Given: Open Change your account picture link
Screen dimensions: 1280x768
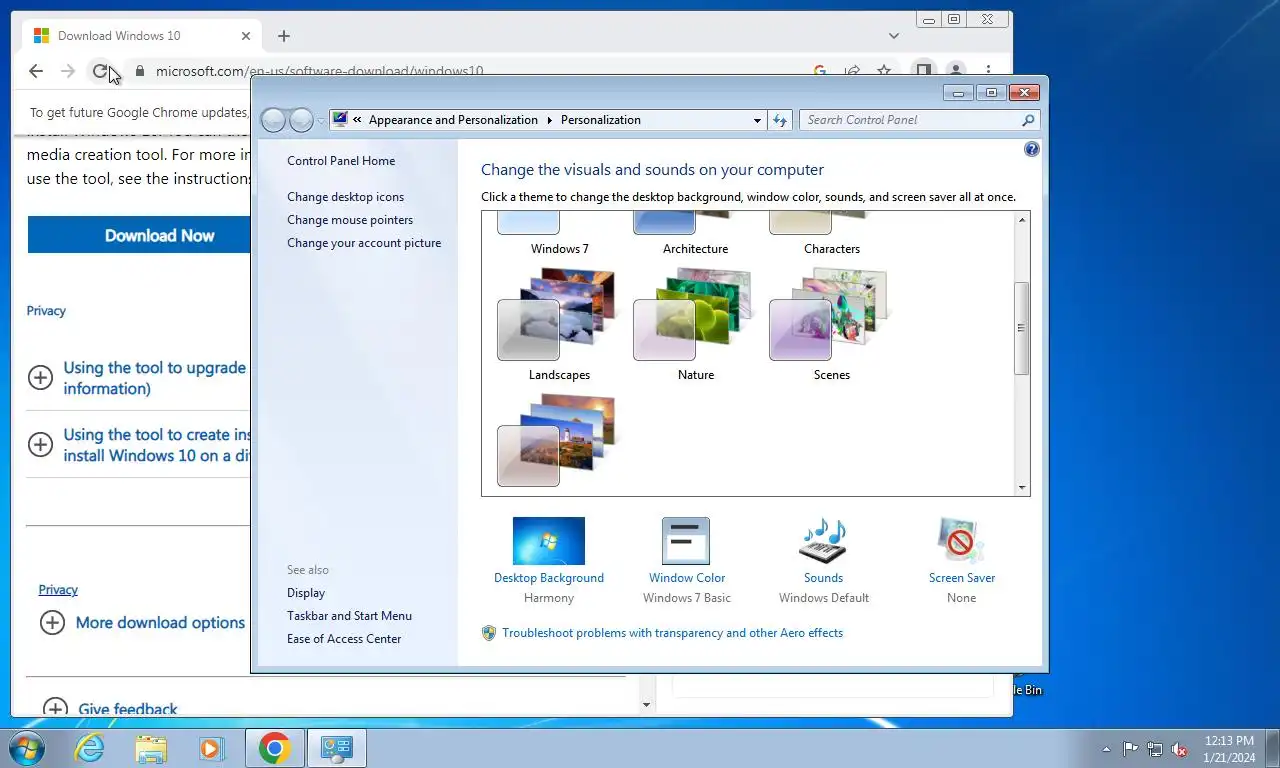Looking at the screenshot, I should 364,243.
